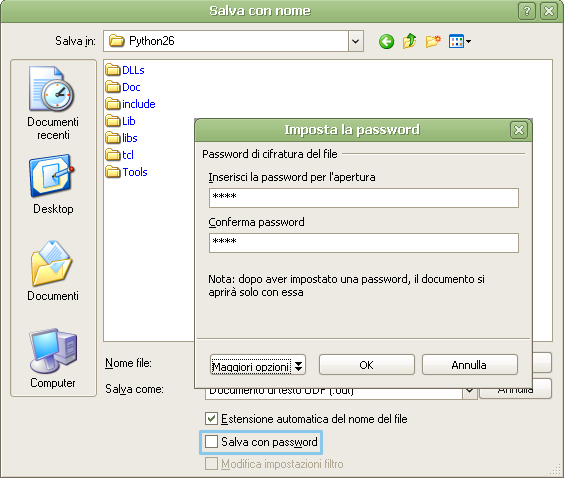Select the libs folder
The width and height of the screenshot is (564, 478).
pos(122,137)
